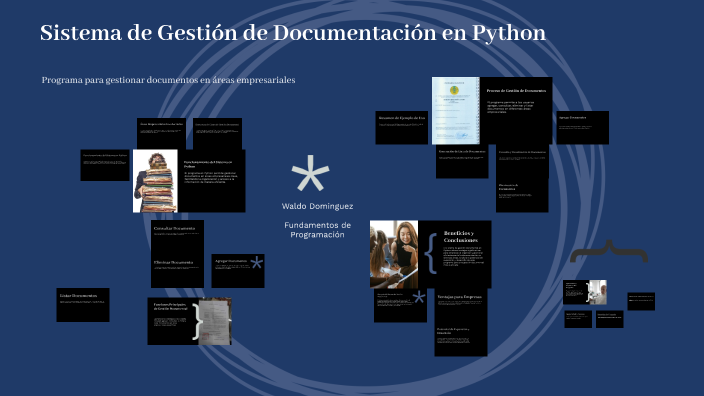Click the 'Waldo Dominguez' author text

317,206
